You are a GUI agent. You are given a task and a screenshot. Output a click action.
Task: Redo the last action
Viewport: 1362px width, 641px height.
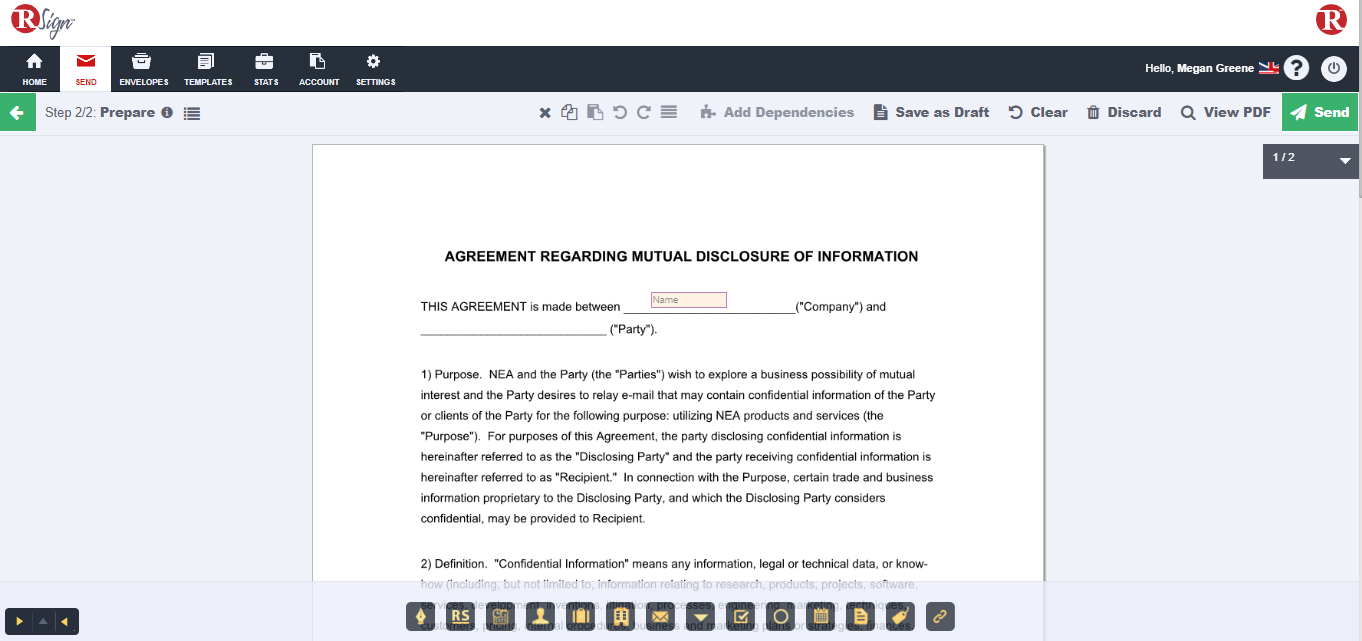click(x=644, y=112)
